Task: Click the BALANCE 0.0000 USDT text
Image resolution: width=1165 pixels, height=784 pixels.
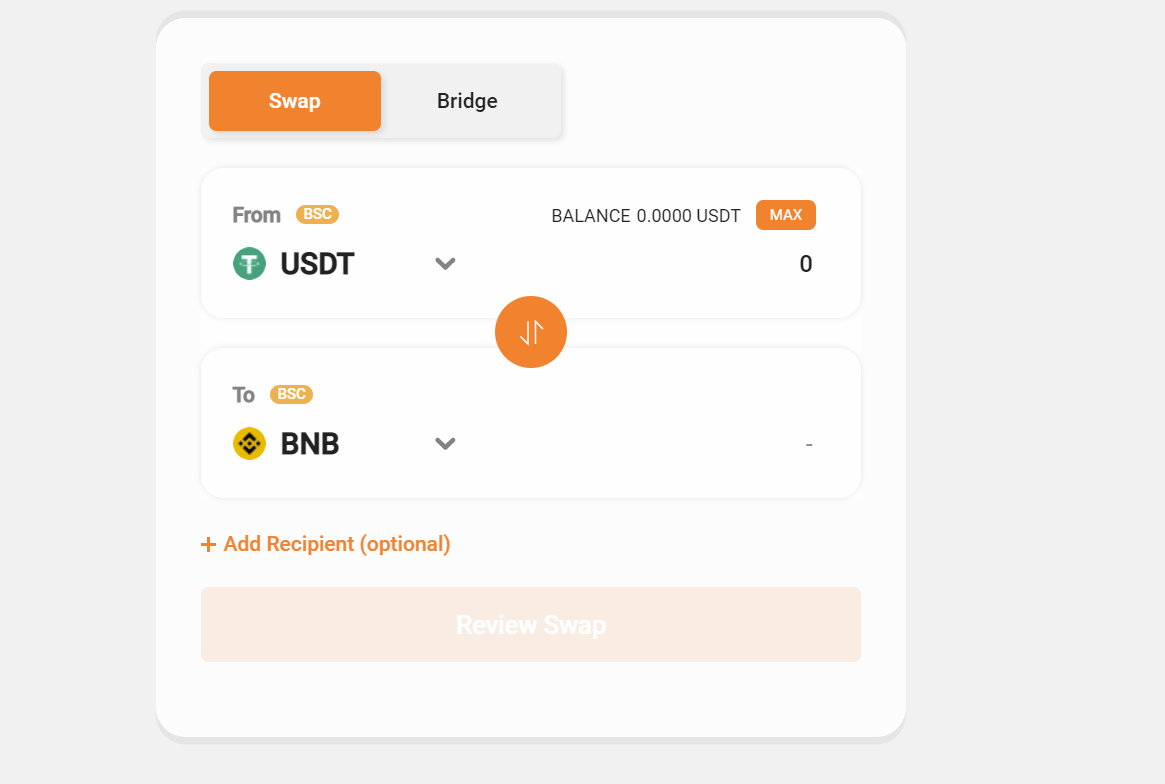Action: (x=646, y=216)
